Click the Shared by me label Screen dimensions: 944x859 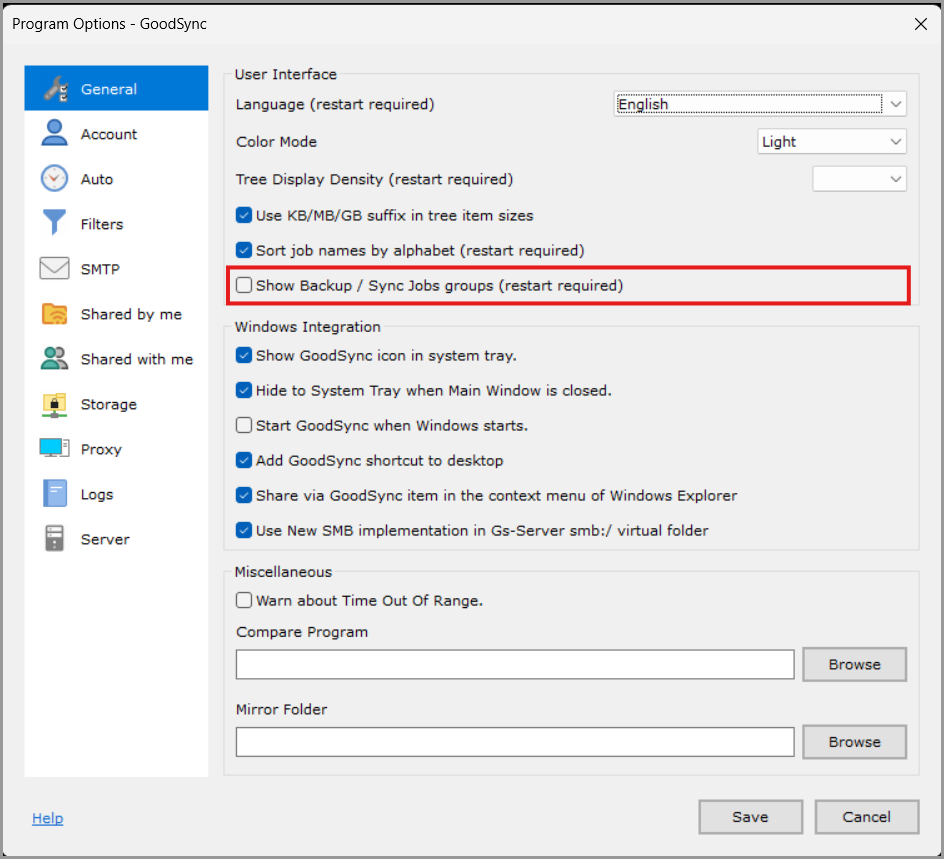[131, 314]
